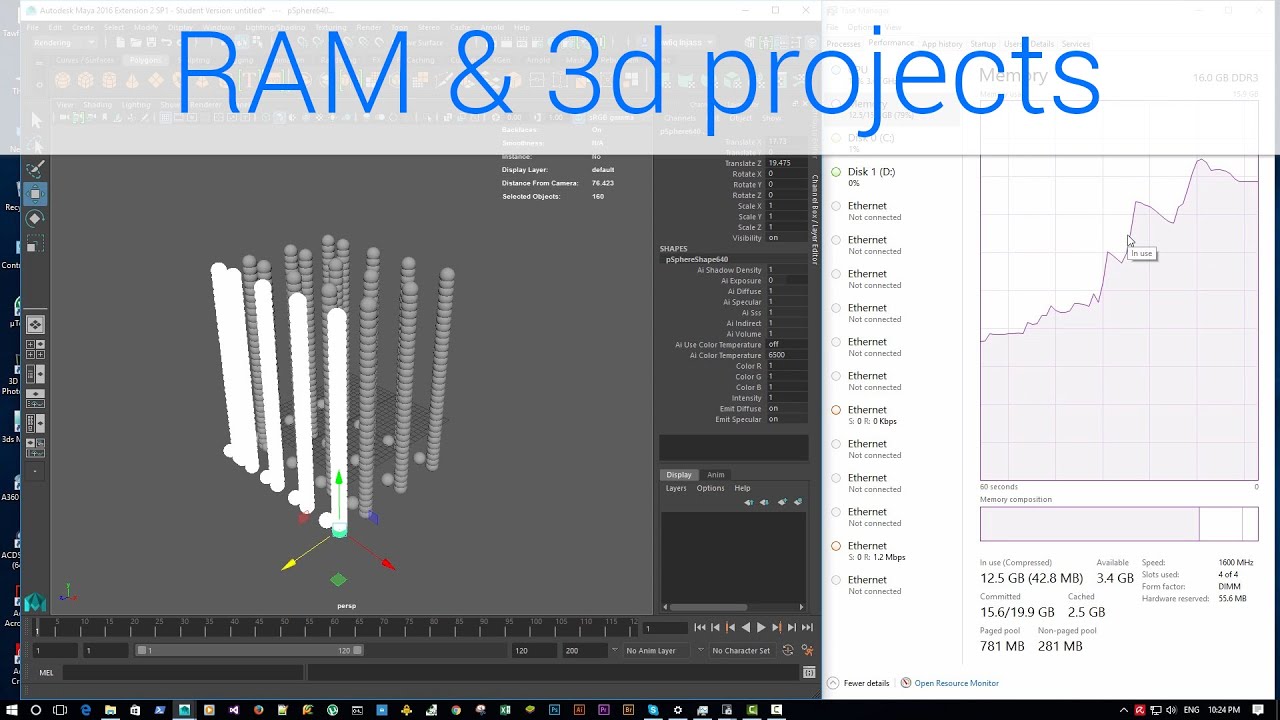Open the Character Set dropdown
Screen dimensions: 1280x720
pos(740,650)
